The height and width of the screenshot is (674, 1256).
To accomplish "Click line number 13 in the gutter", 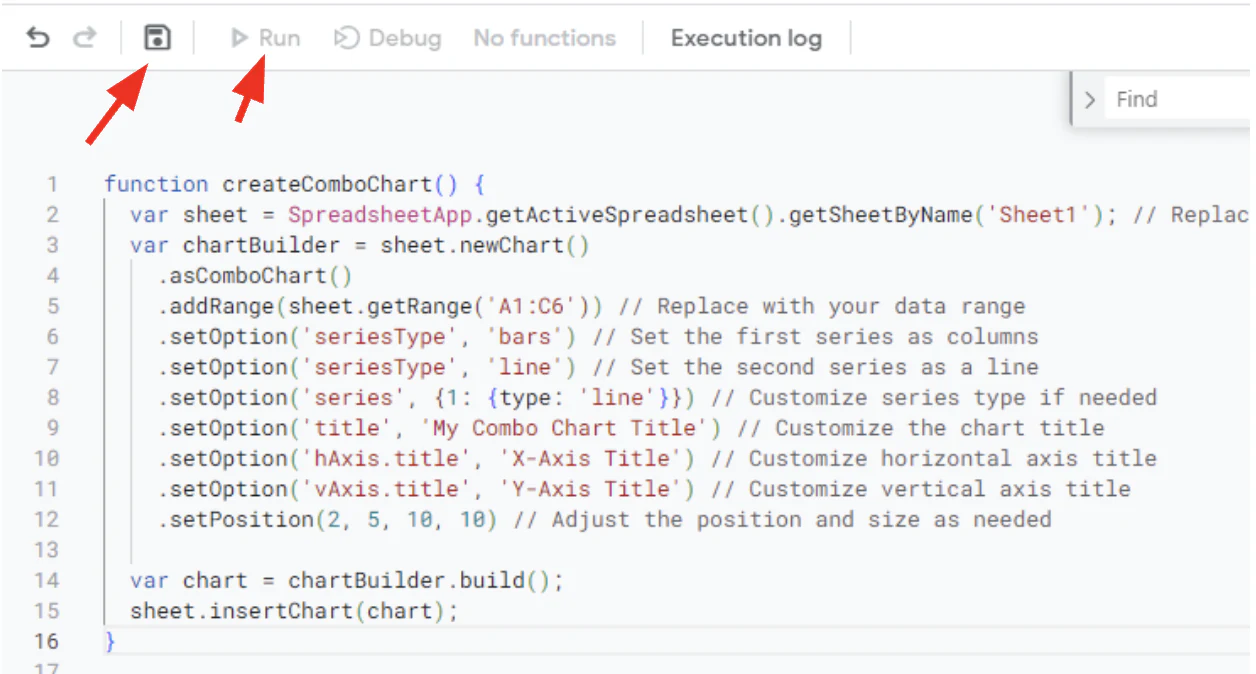I will pos(48,550).
